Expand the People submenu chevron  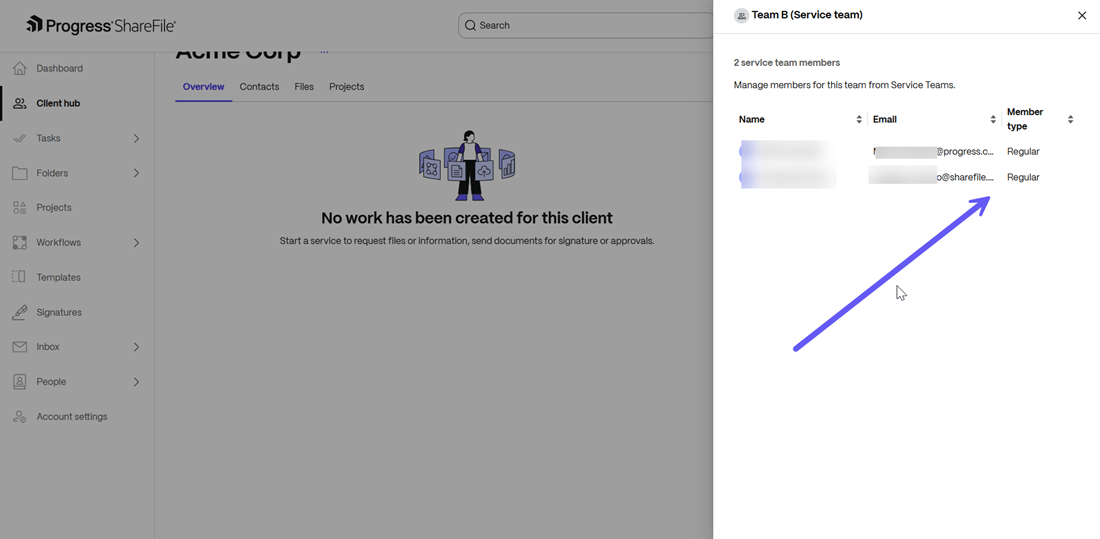click(136, 382)
